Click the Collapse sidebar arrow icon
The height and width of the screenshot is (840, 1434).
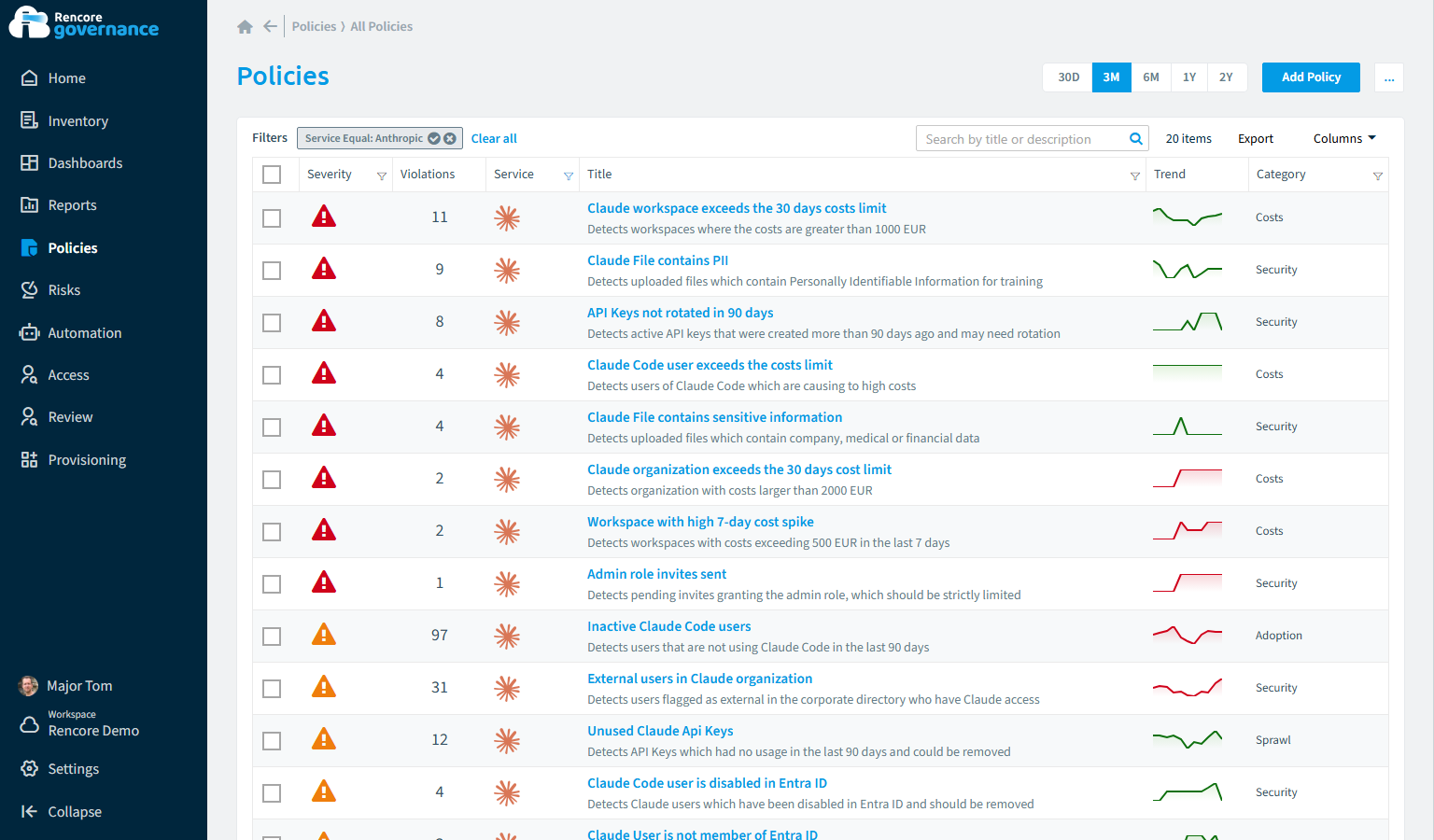(29, 811)
